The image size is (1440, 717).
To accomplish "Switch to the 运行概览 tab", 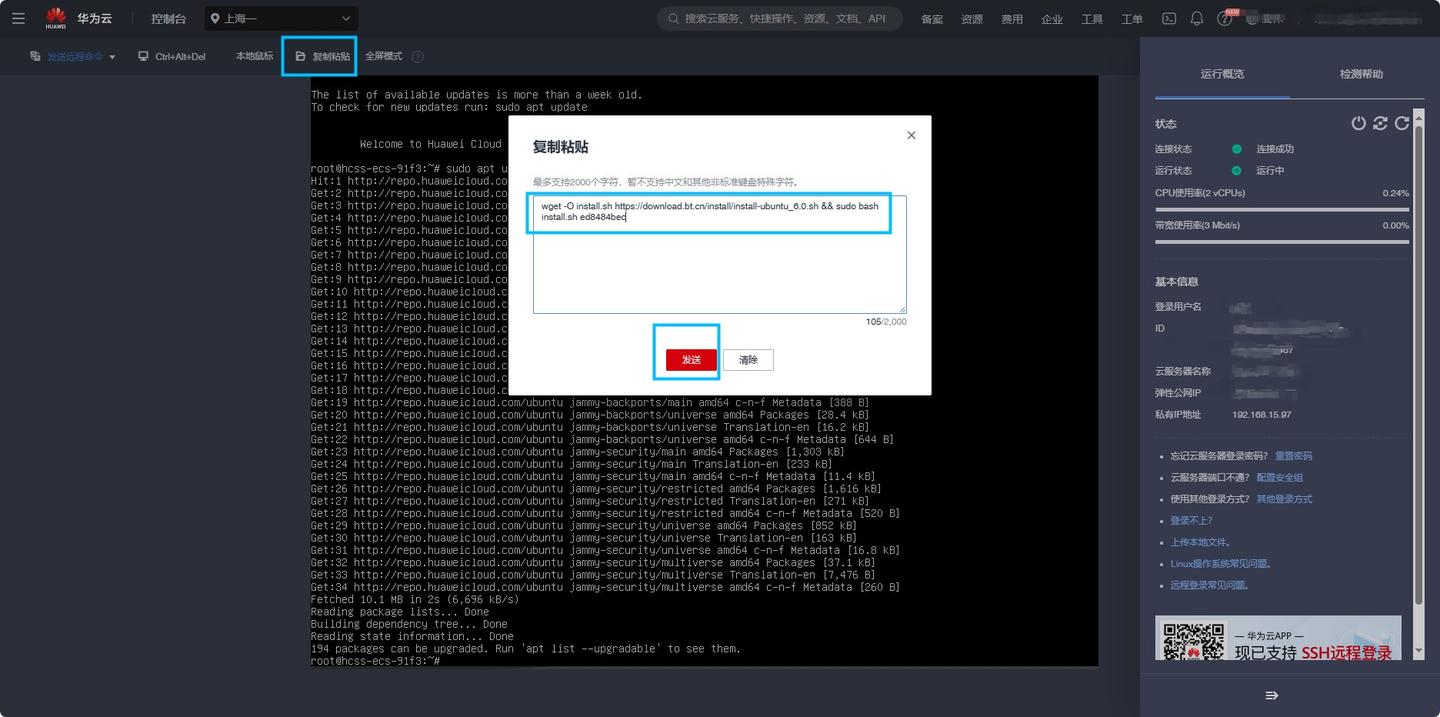I will (x=1222, y=74).
